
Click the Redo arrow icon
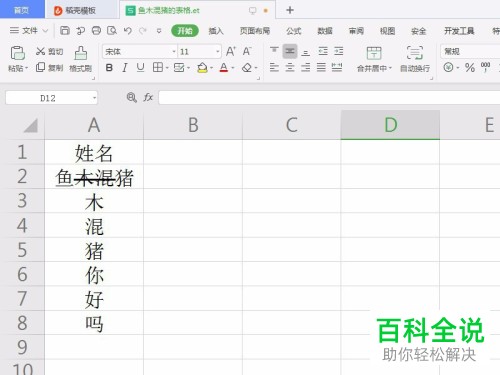(x=143, y=31)
